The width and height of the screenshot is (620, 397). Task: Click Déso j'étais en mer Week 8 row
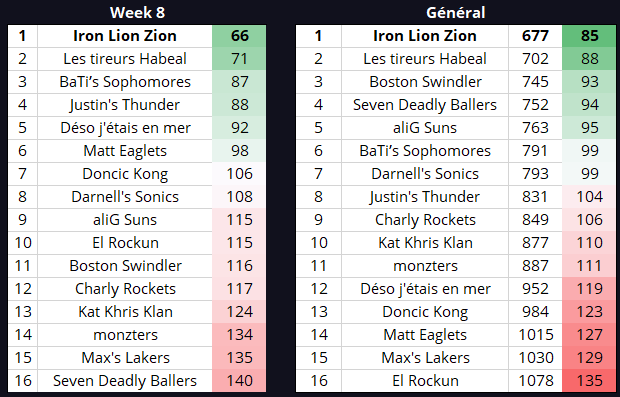[137, 128]
